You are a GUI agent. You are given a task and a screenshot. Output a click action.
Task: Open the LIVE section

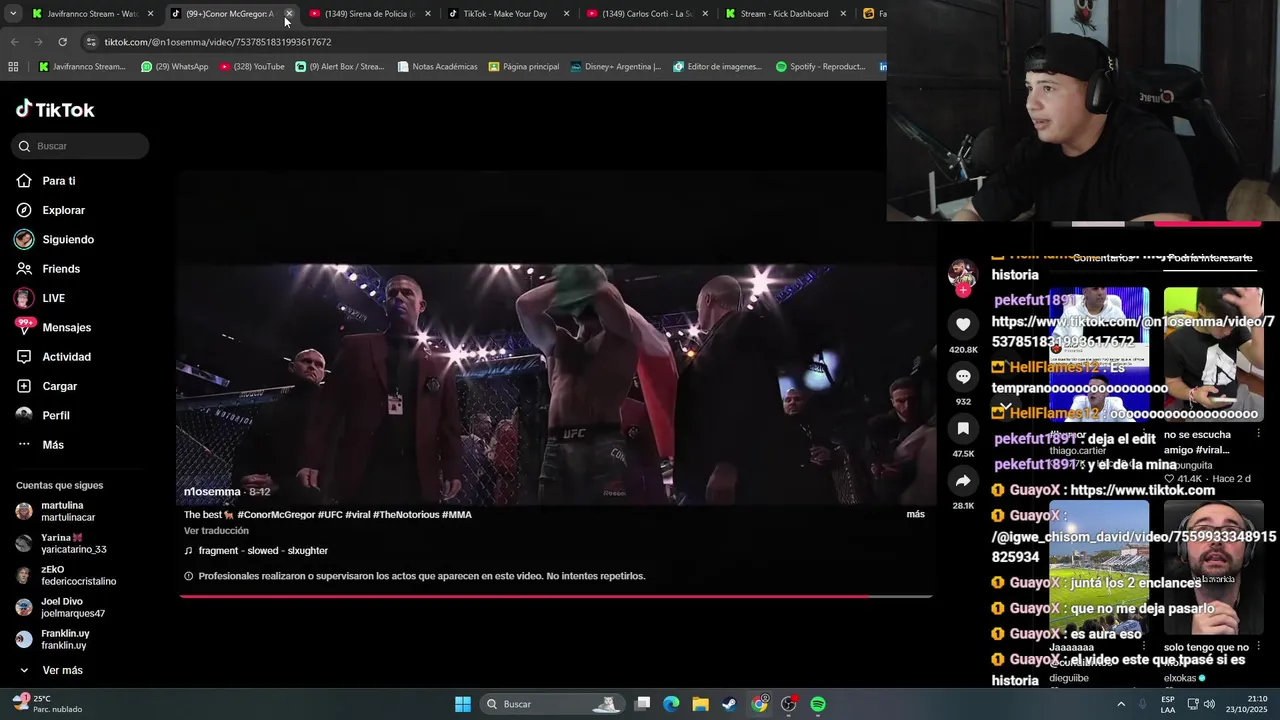[x=53, y=298]
